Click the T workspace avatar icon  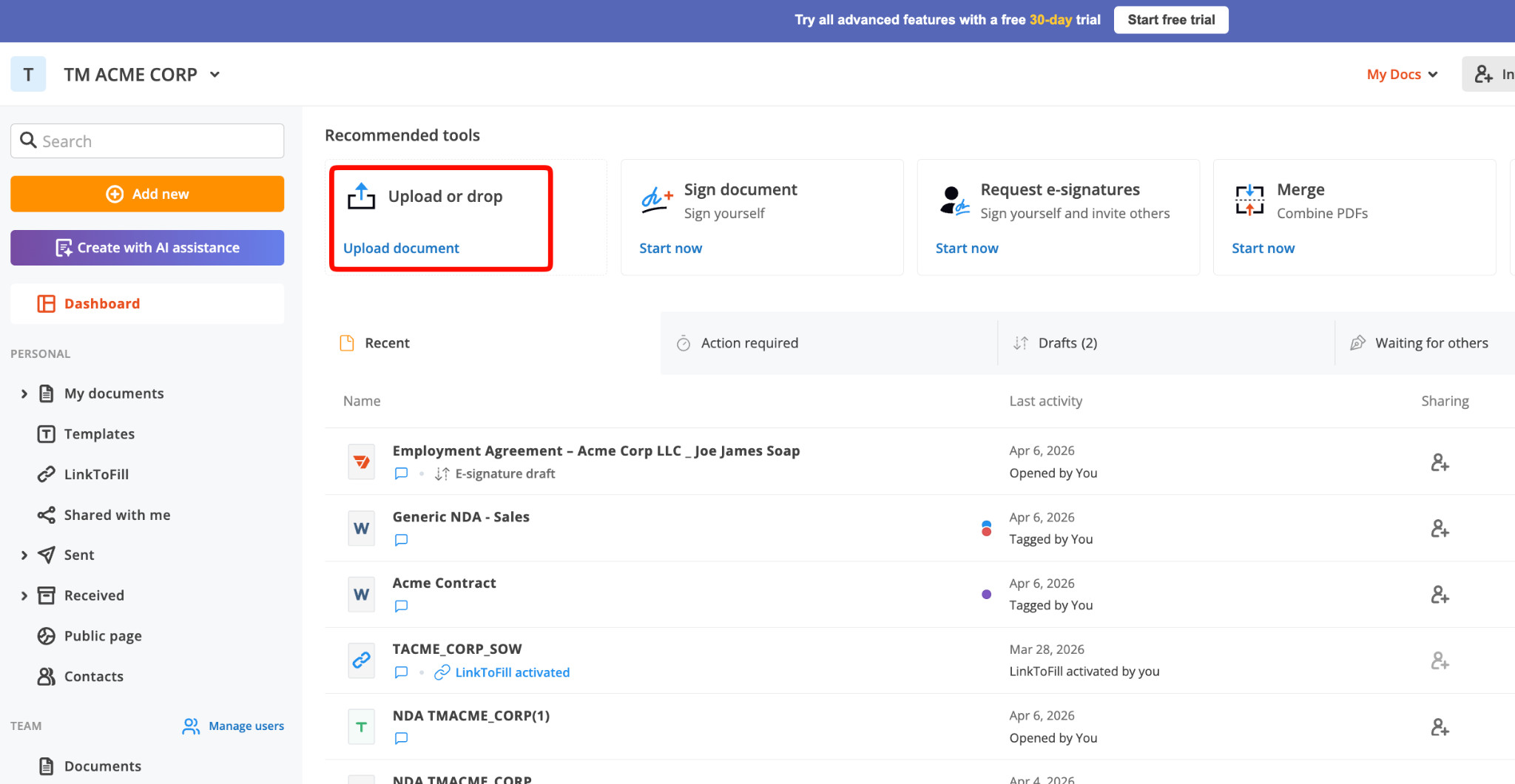coord(28,74)
